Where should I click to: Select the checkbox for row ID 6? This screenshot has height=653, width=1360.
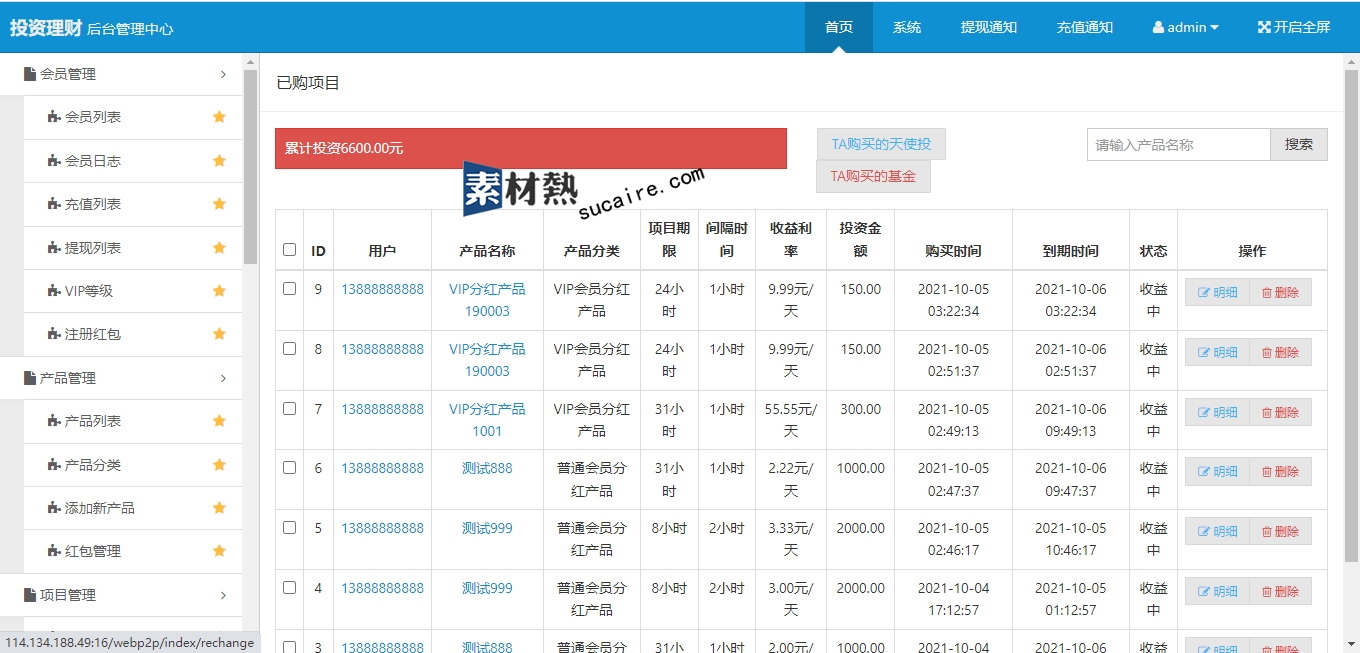click(x=290, y=467)
